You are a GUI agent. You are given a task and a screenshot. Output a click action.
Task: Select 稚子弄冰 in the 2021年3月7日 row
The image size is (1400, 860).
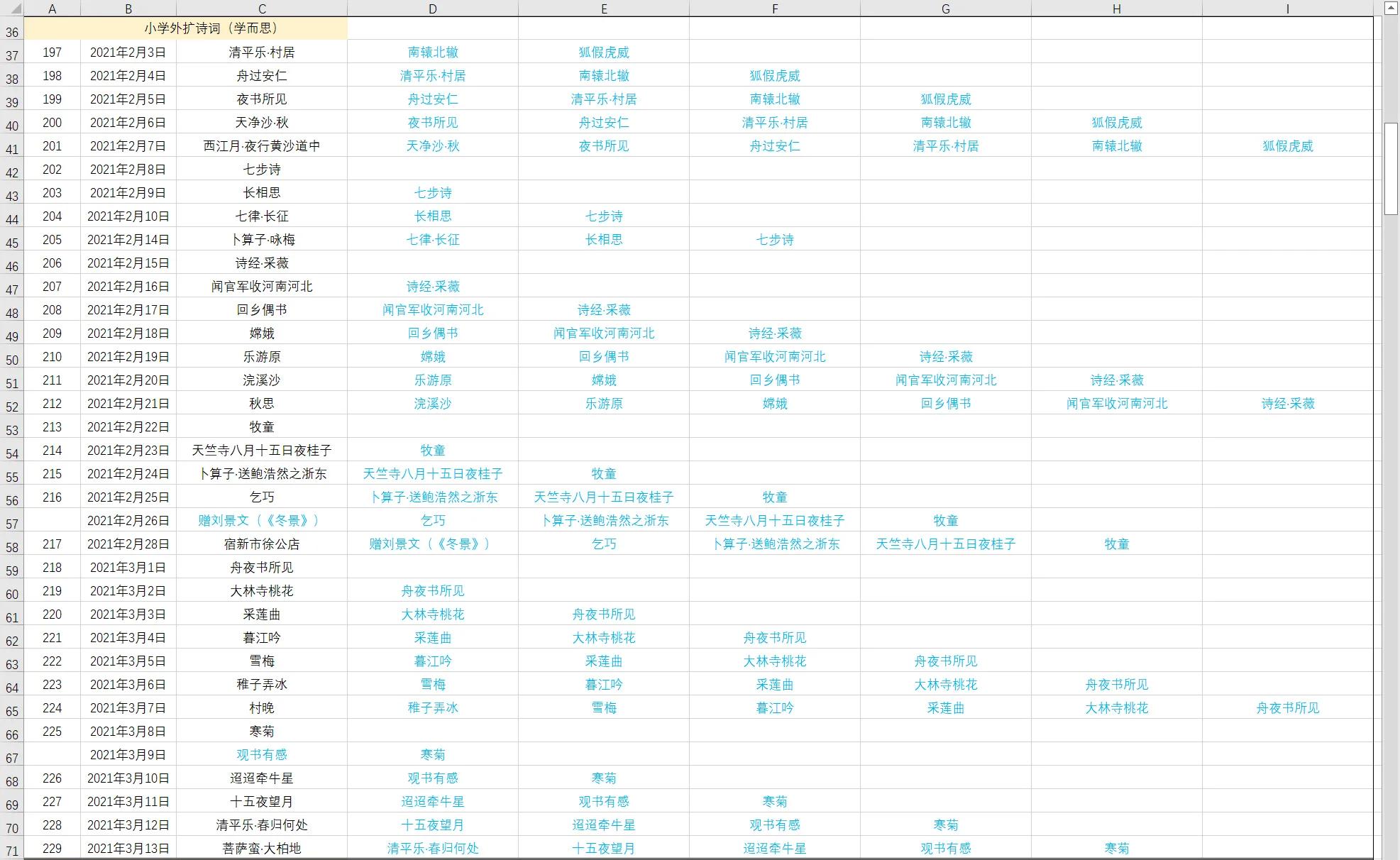[433, 707]
